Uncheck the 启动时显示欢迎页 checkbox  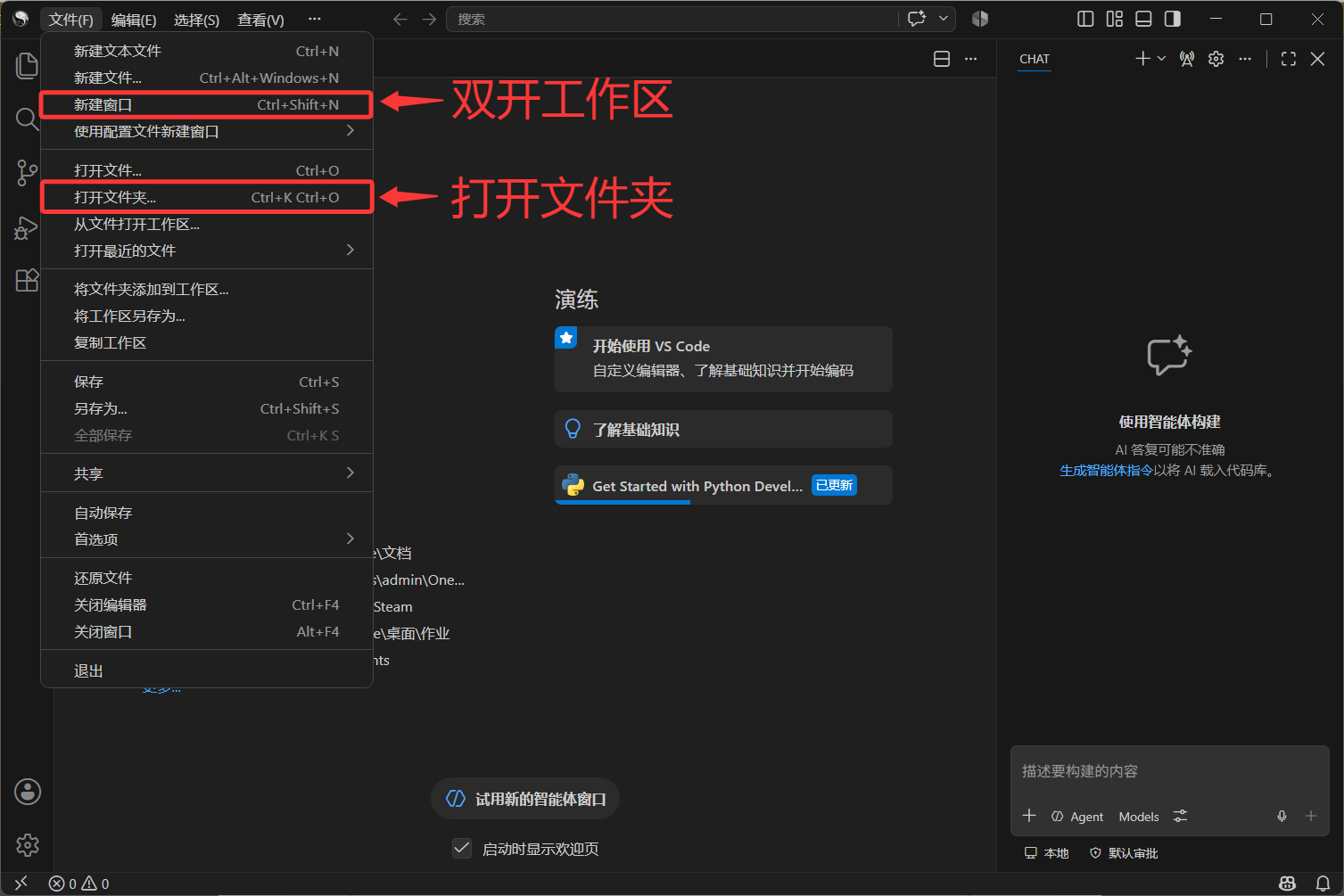(x=462, y=849)
